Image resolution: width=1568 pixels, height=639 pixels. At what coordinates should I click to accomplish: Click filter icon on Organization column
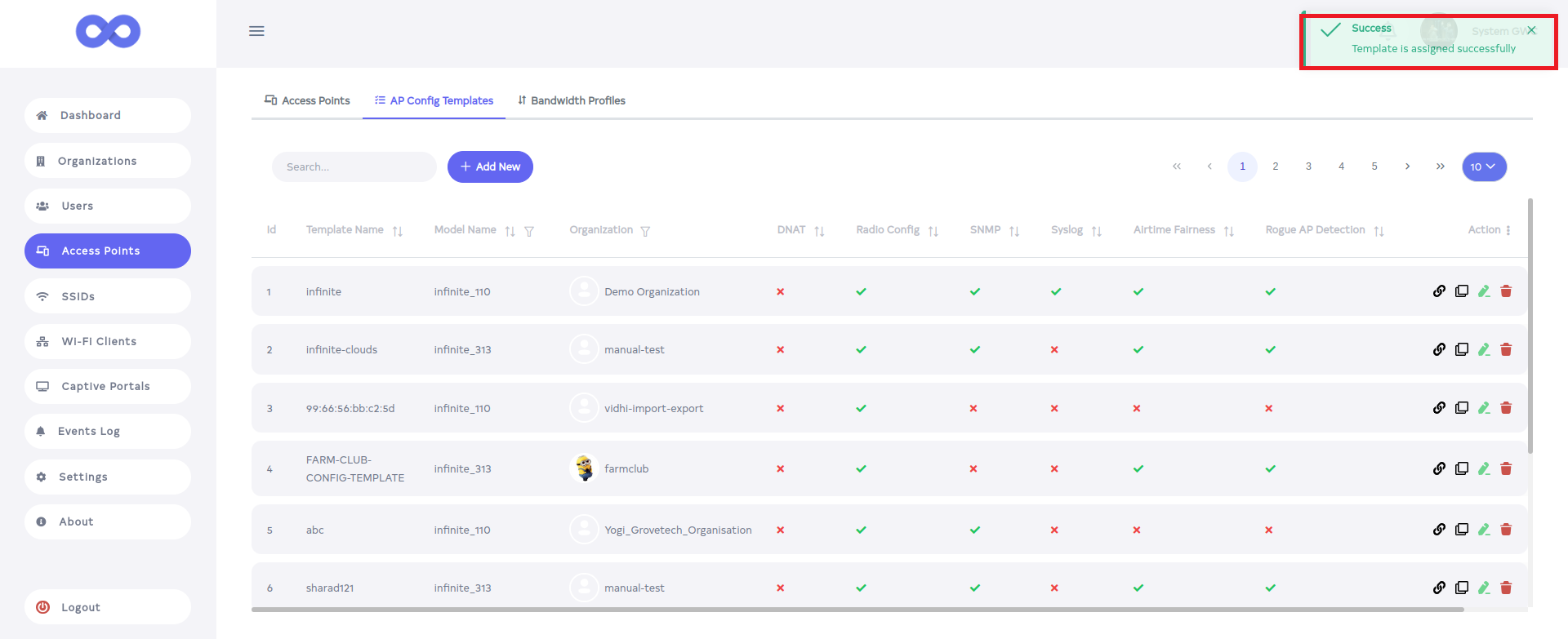(645, 231)
